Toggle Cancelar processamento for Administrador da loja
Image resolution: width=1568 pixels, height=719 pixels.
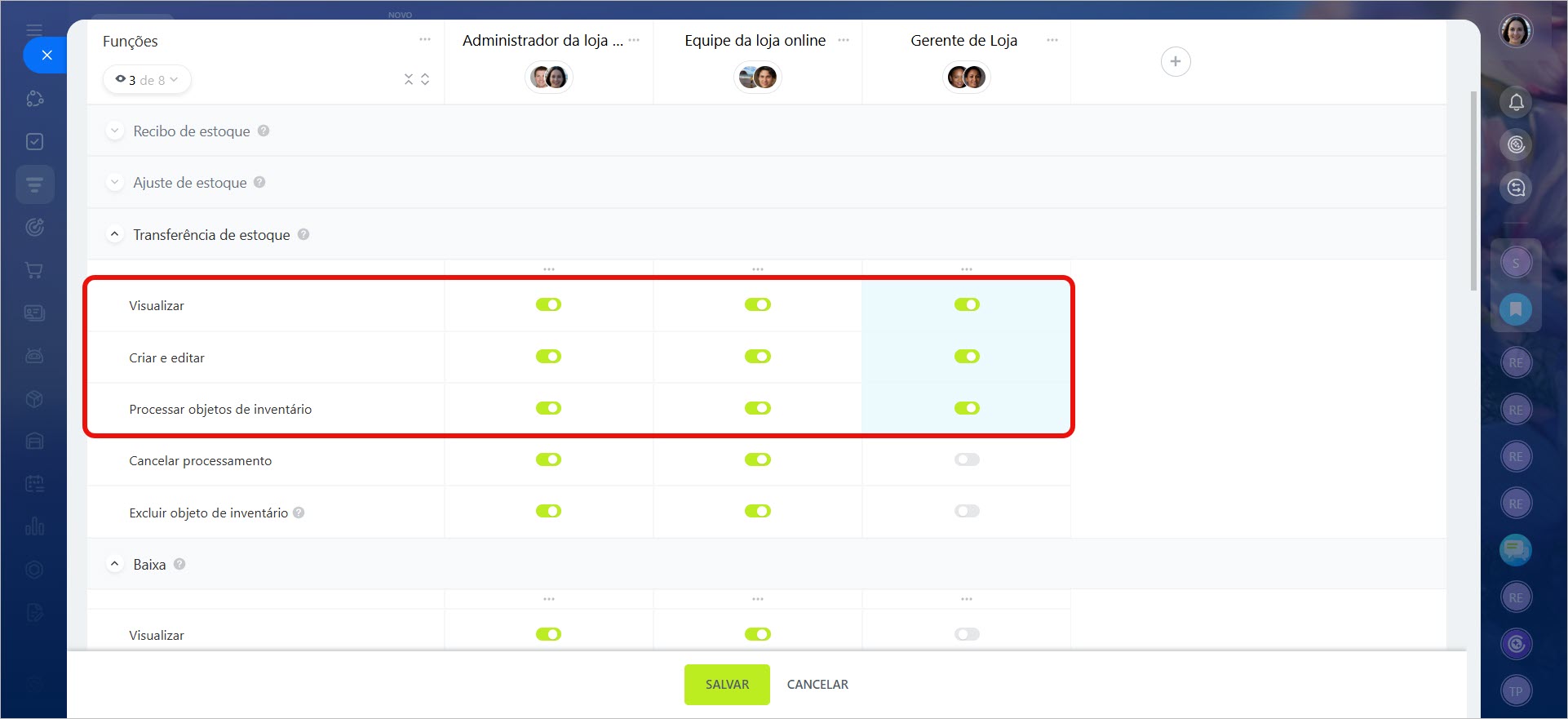click(548, 459)
